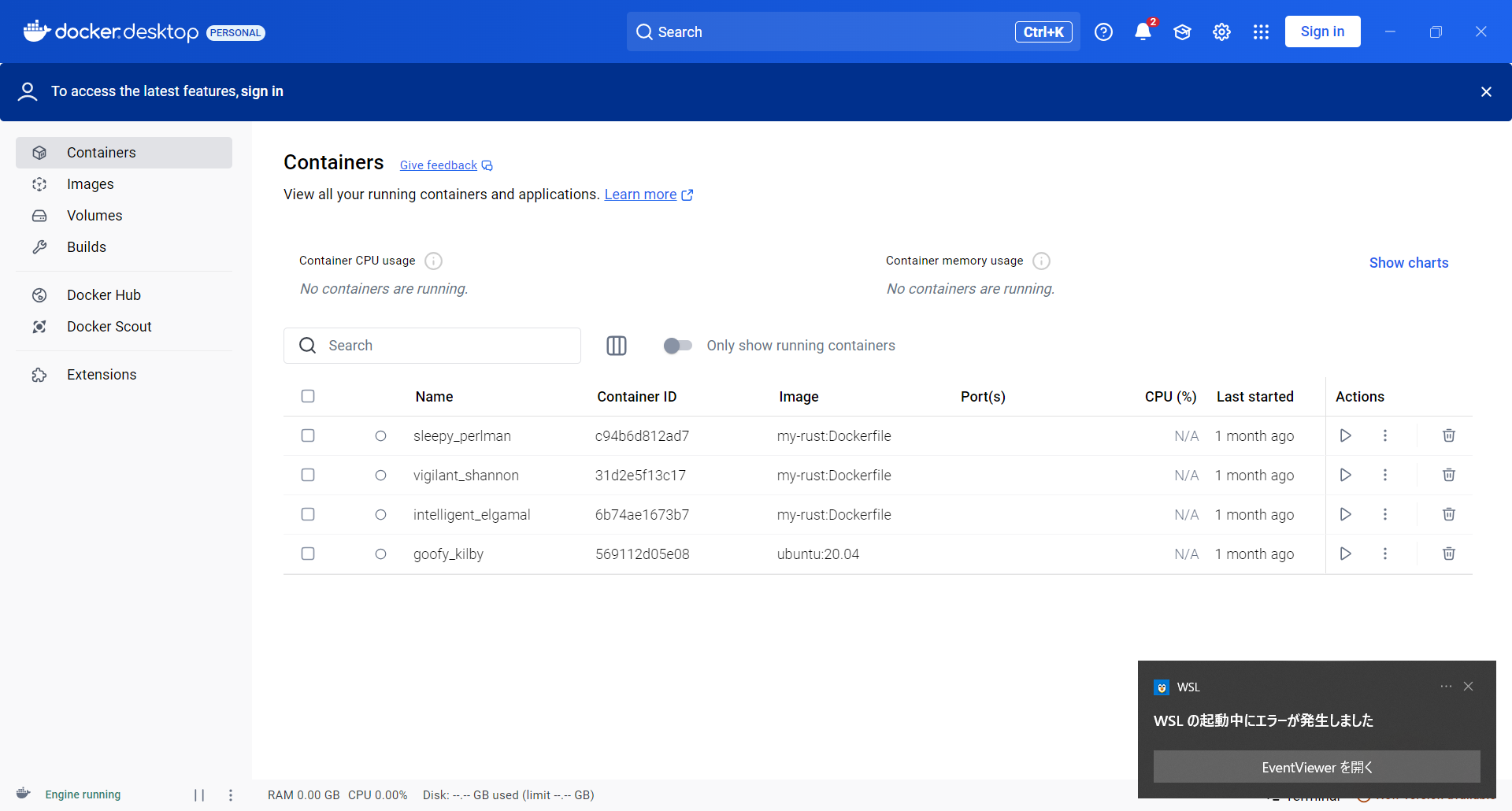Go to Images in the sidebar
This screenshot has width=1512, height=811.
[91, 184]
